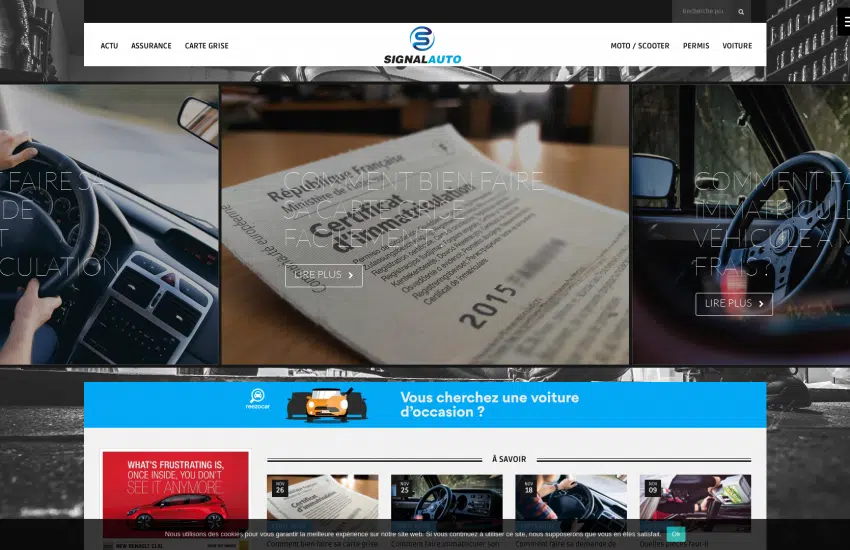Click the Signal Auto logo
Image resolution: width=850 pixels, height=550 pixels.
click(x=422, y=45)
